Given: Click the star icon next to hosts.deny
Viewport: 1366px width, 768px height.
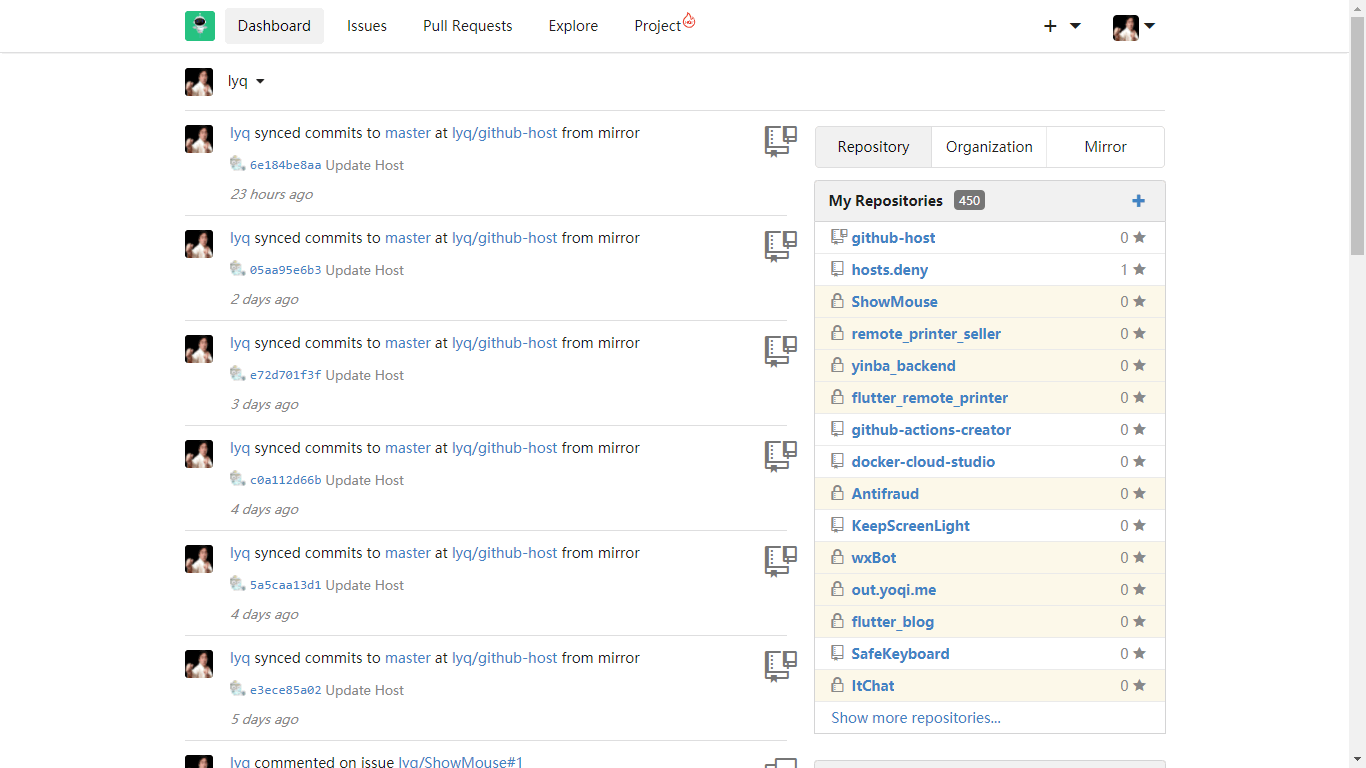Looking at the screenshot, I should pyautogui.click(x=1139, y=270).
